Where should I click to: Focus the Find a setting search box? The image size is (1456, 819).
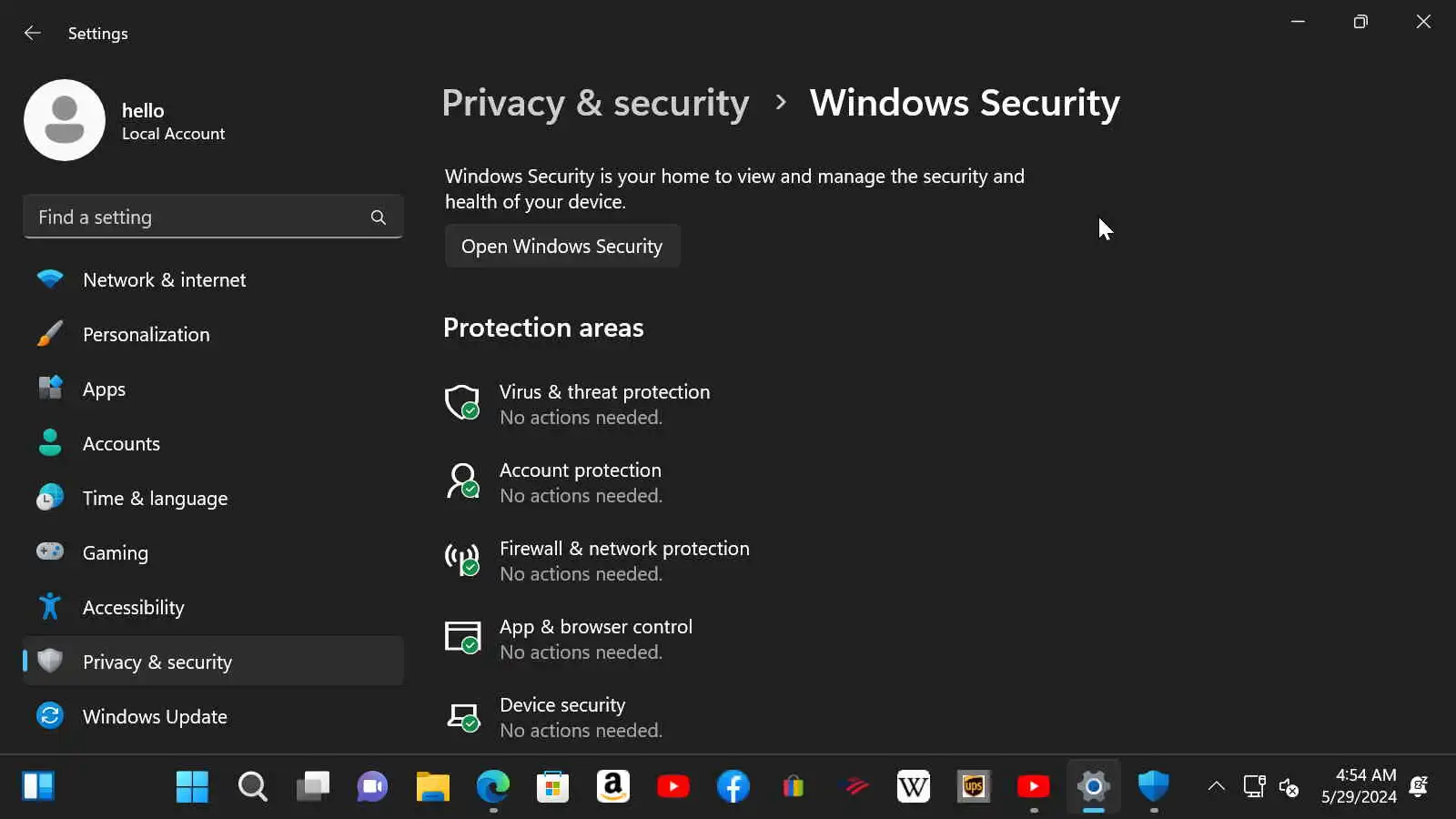click(x=196, y=217)
